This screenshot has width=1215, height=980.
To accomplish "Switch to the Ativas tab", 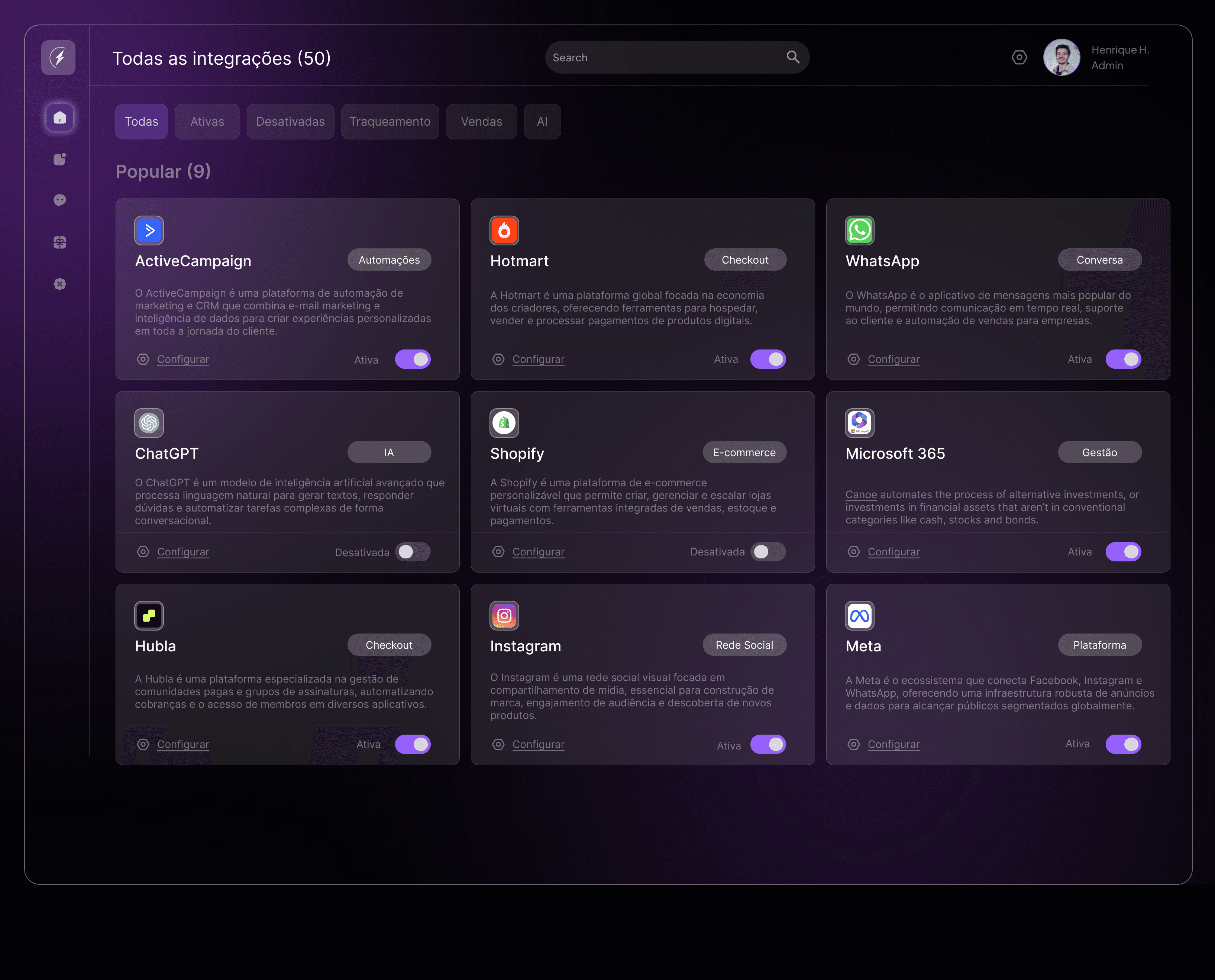I will click(x=207, y=121).
